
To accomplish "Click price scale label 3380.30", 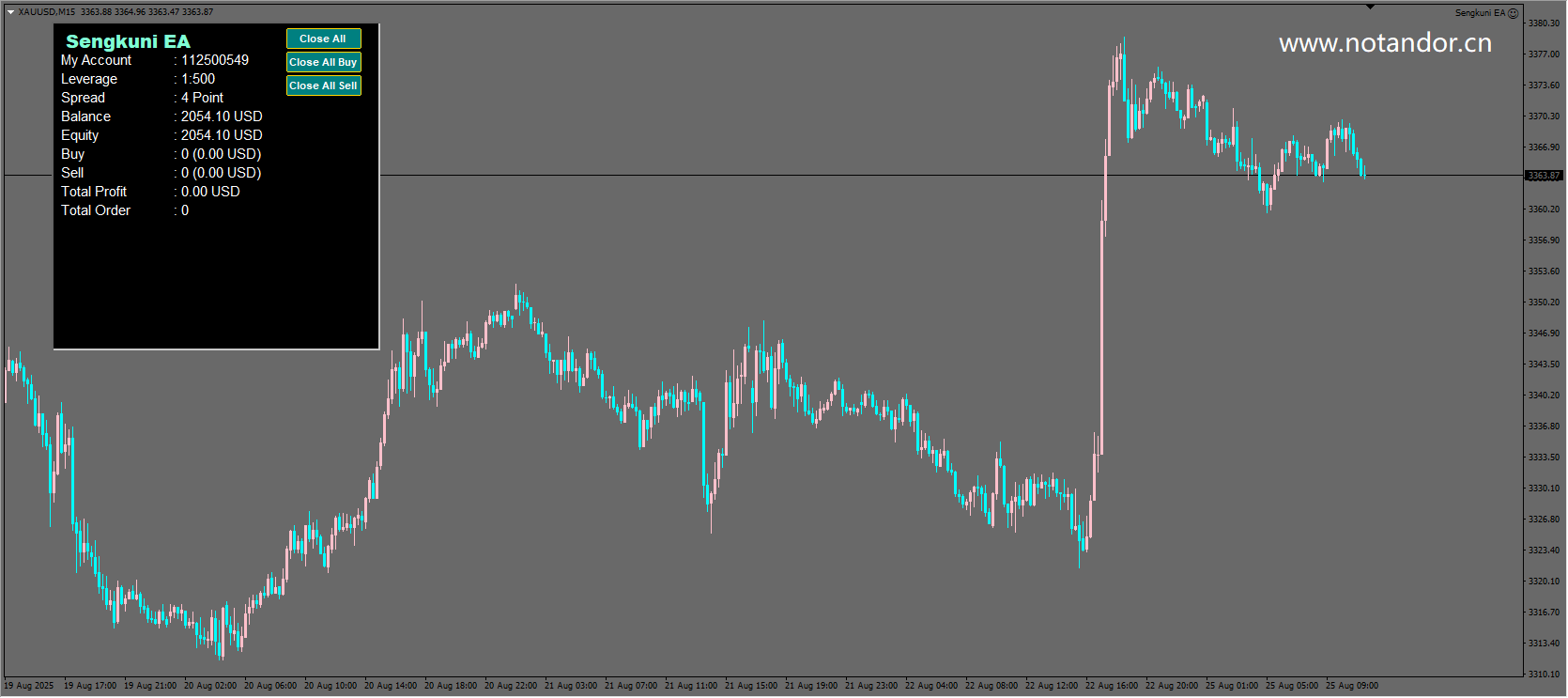I will click(1544, 23).
